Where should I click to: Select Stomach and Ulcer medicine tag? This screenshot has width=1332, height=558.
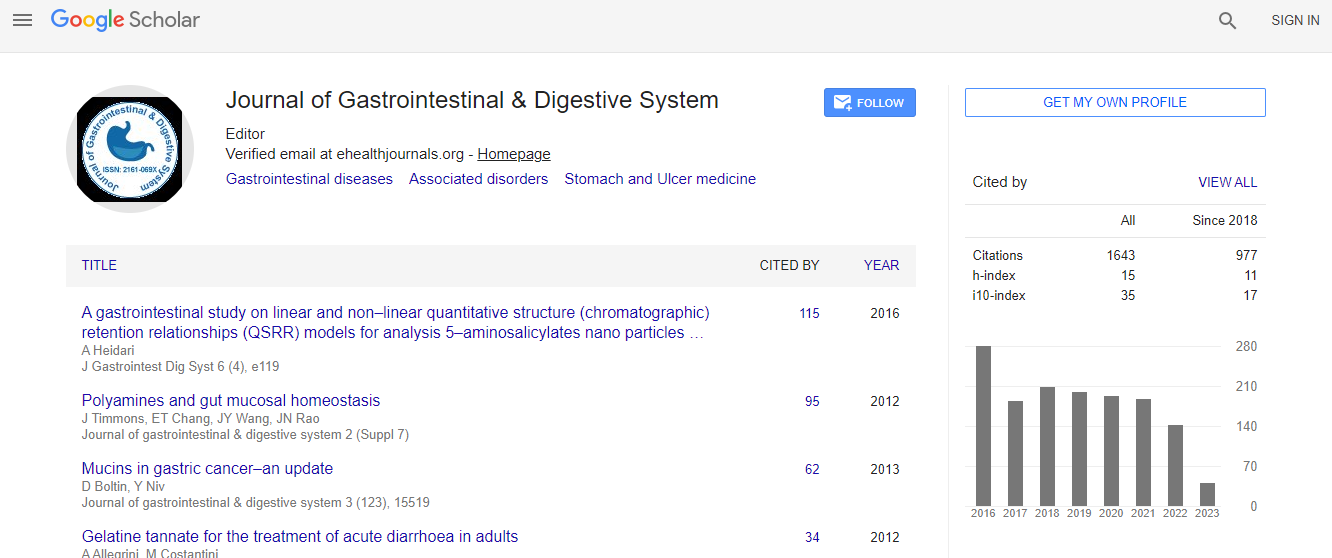pyautogui.click(x=660, y=179)
